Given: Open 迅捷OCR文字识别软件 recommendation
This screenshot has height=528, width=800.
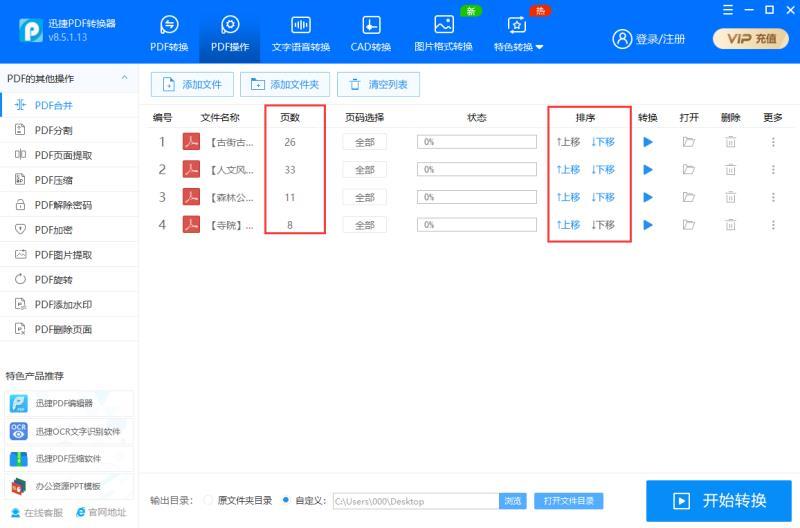Looking at the screenshot, I should (x=69, y=432).
